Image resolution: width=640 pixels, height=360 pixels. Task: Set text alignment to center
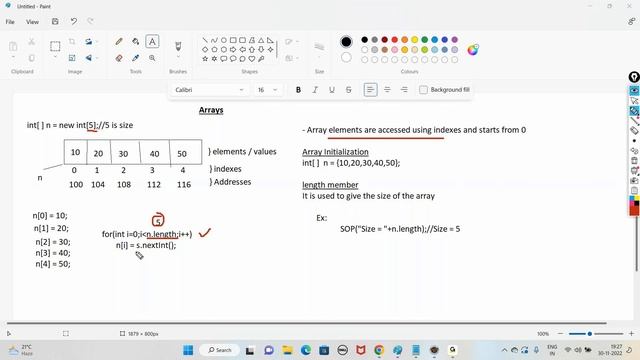pos(387,90)
